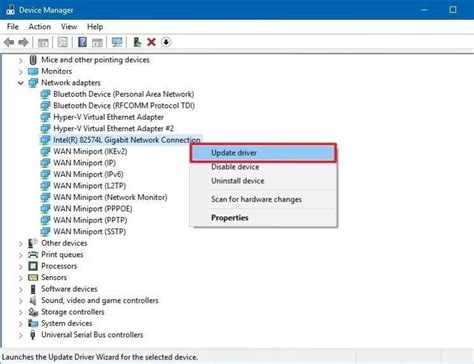The height and width of the screenshot is (364, 474).
Task: Minimize the Device Manager window
Action: [424, 10]
